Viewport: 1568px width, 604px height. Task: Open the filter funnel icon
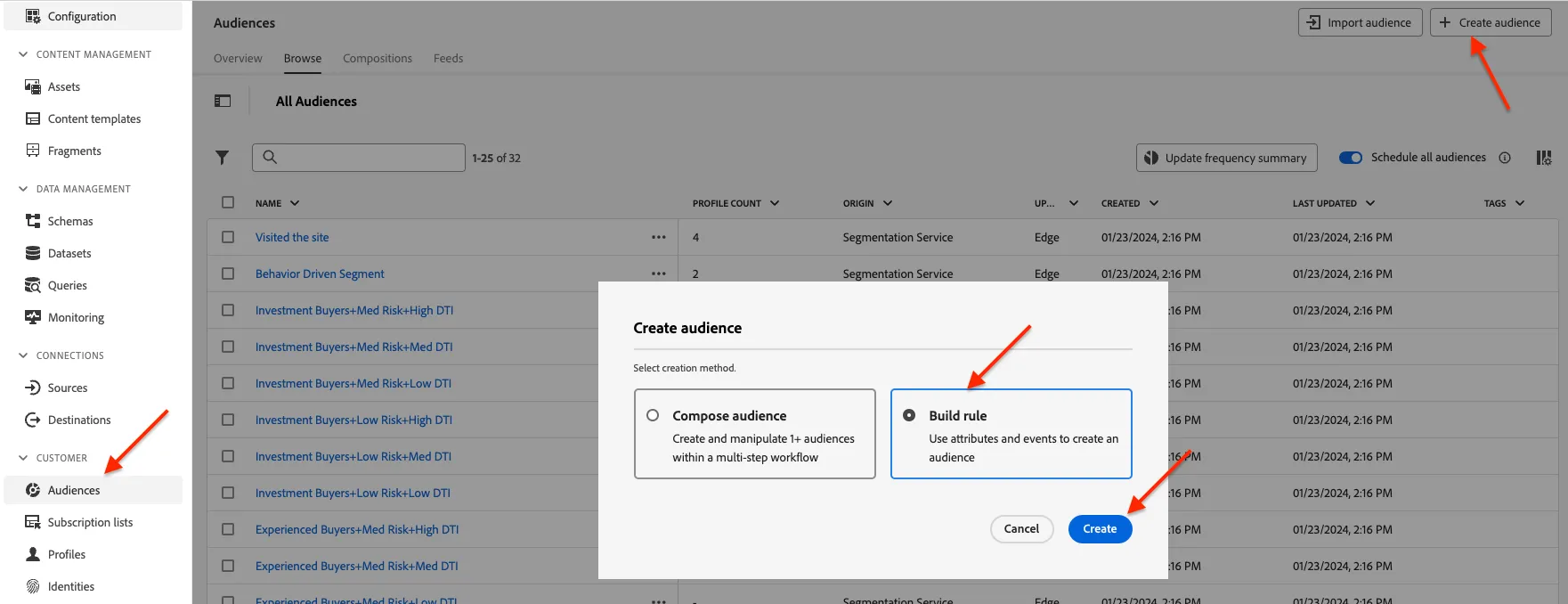click(223, 158)
